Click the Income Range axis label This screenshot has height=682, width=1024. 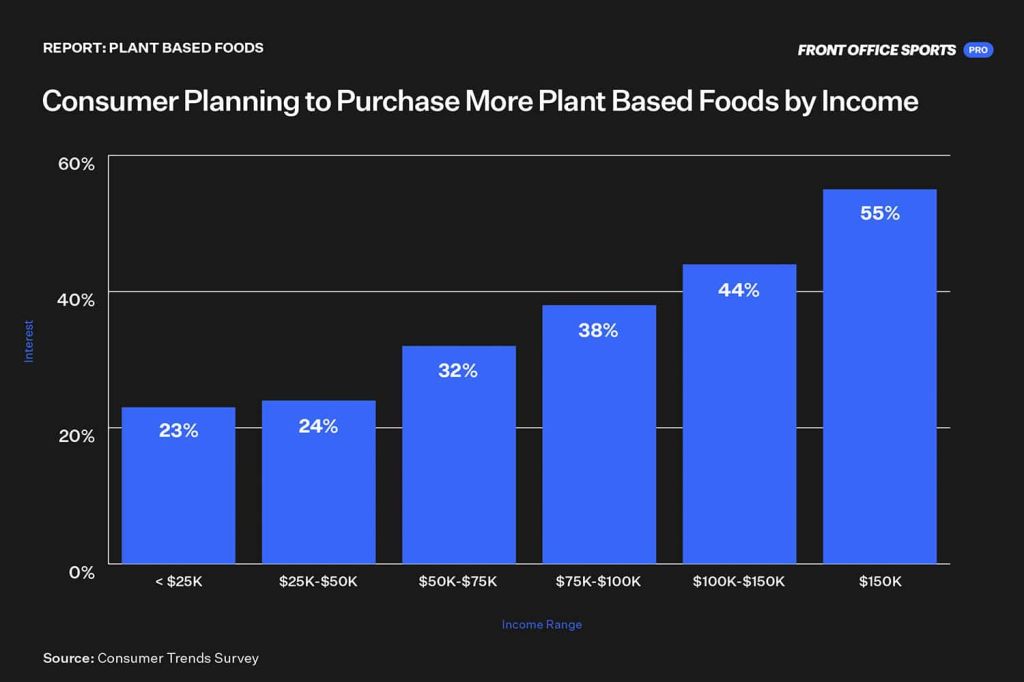click(x=541, y=625)
